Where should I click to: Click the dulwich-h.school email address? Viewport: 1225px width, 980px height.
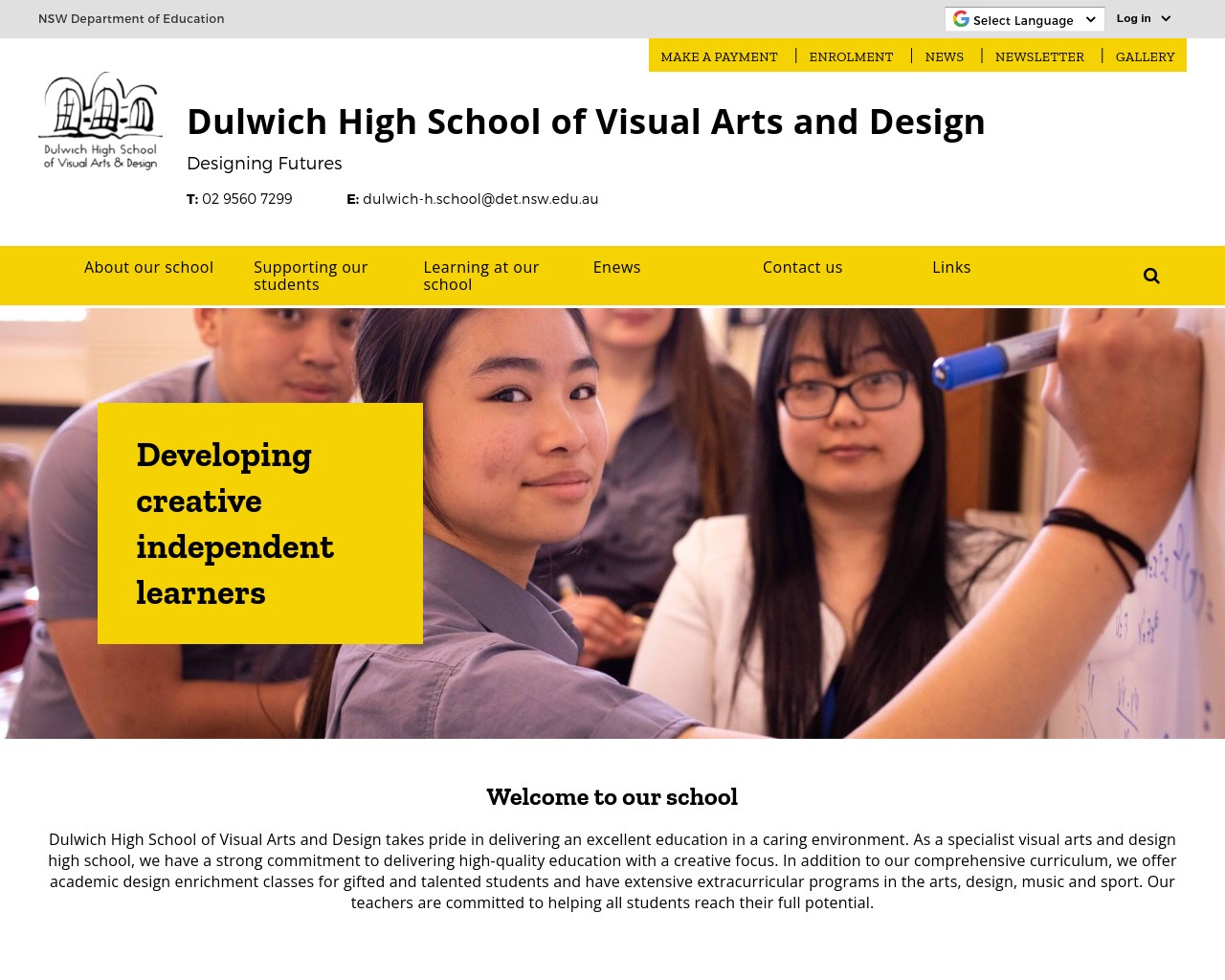pyautogui.click(x=480, y=199)
